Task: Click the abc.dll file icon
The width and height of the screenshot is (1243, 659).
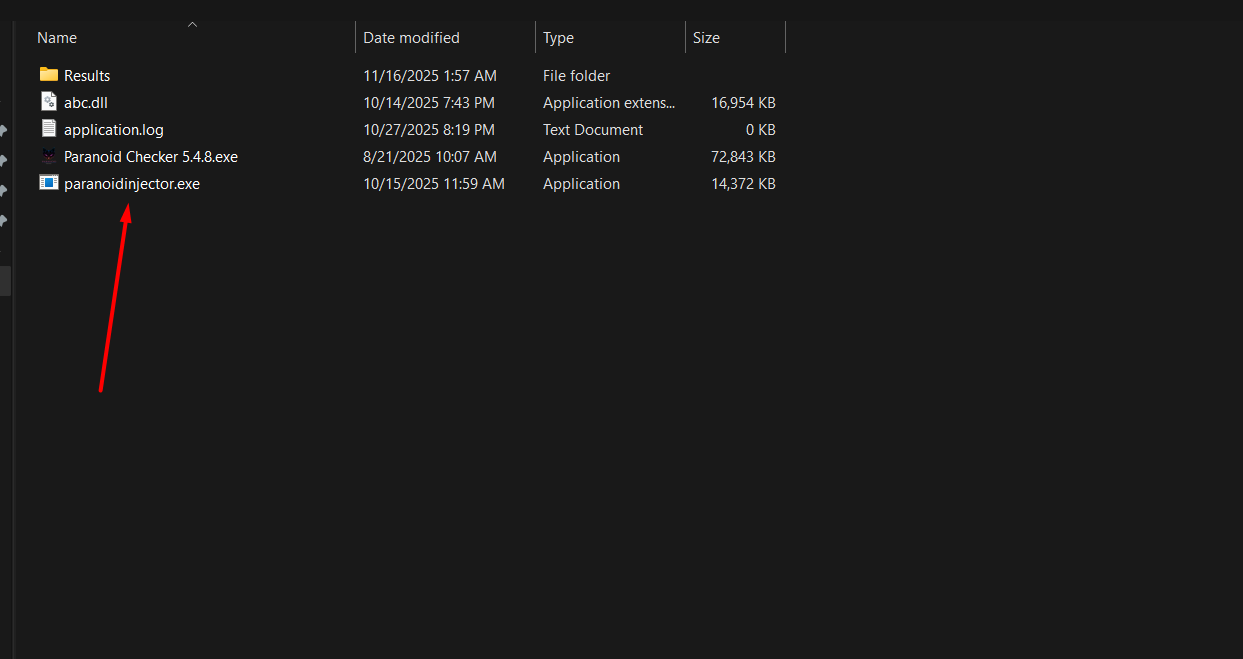Action: [49, 102]
